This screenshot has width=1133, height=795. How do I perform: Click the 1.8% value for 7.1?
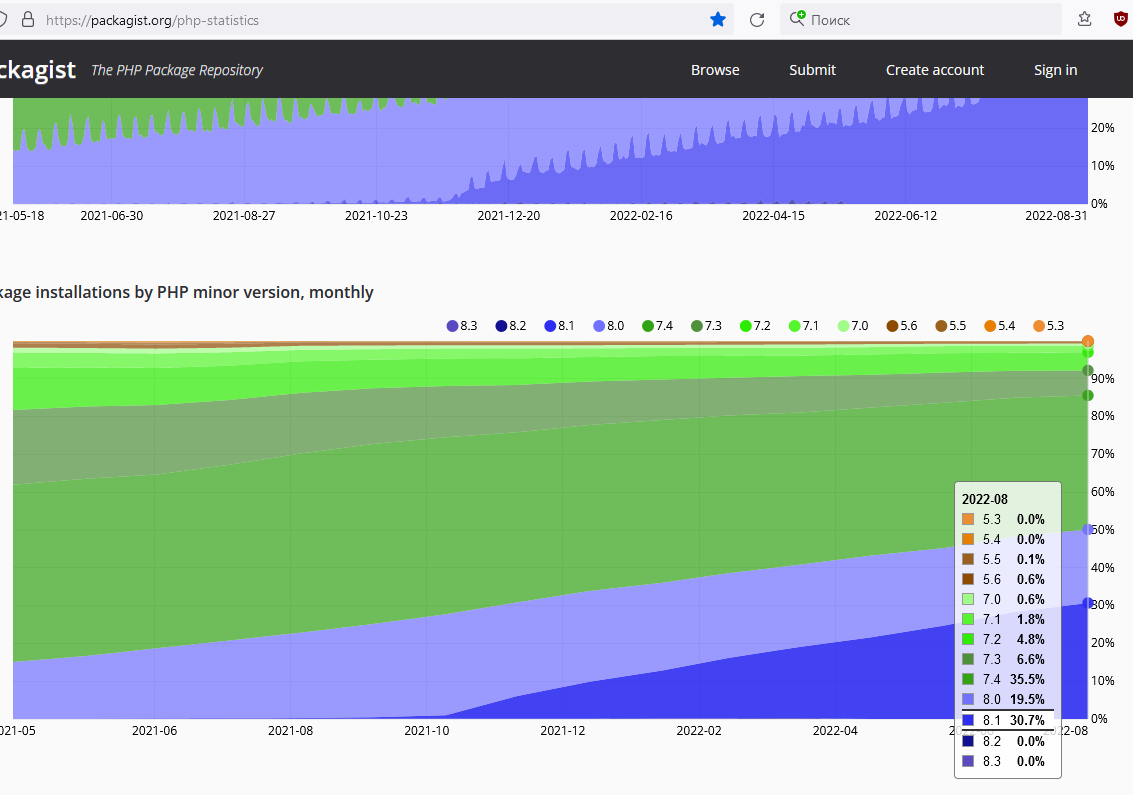1031,619
